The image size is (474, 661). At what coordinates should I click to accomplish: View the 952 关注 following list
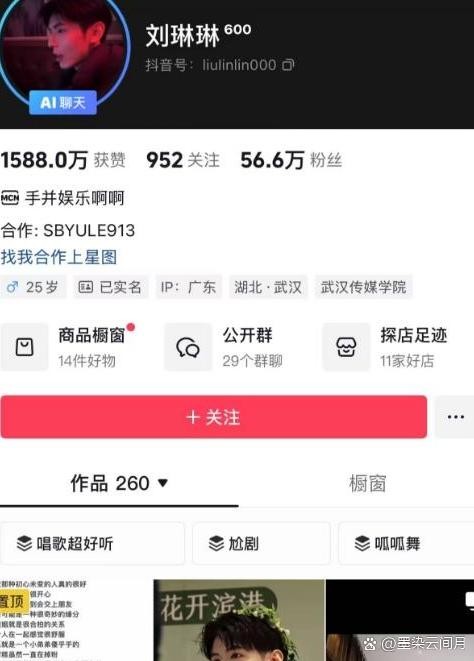(x=183, y=160)
